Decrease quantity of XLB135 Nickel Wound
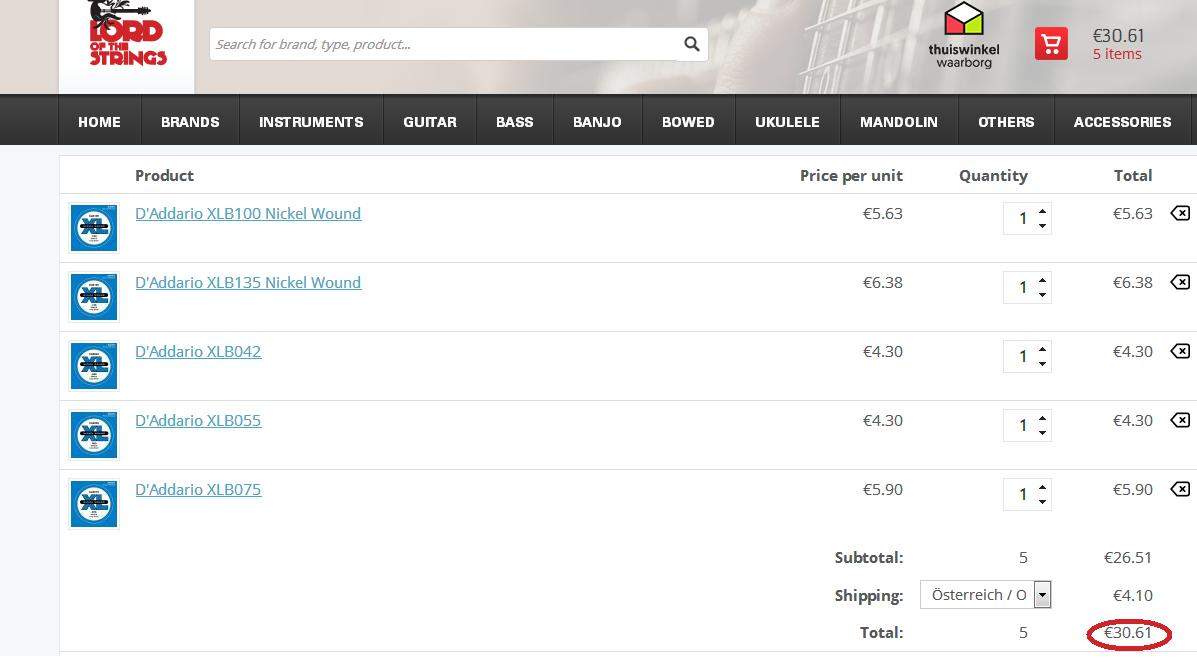 click(1042, 295)
